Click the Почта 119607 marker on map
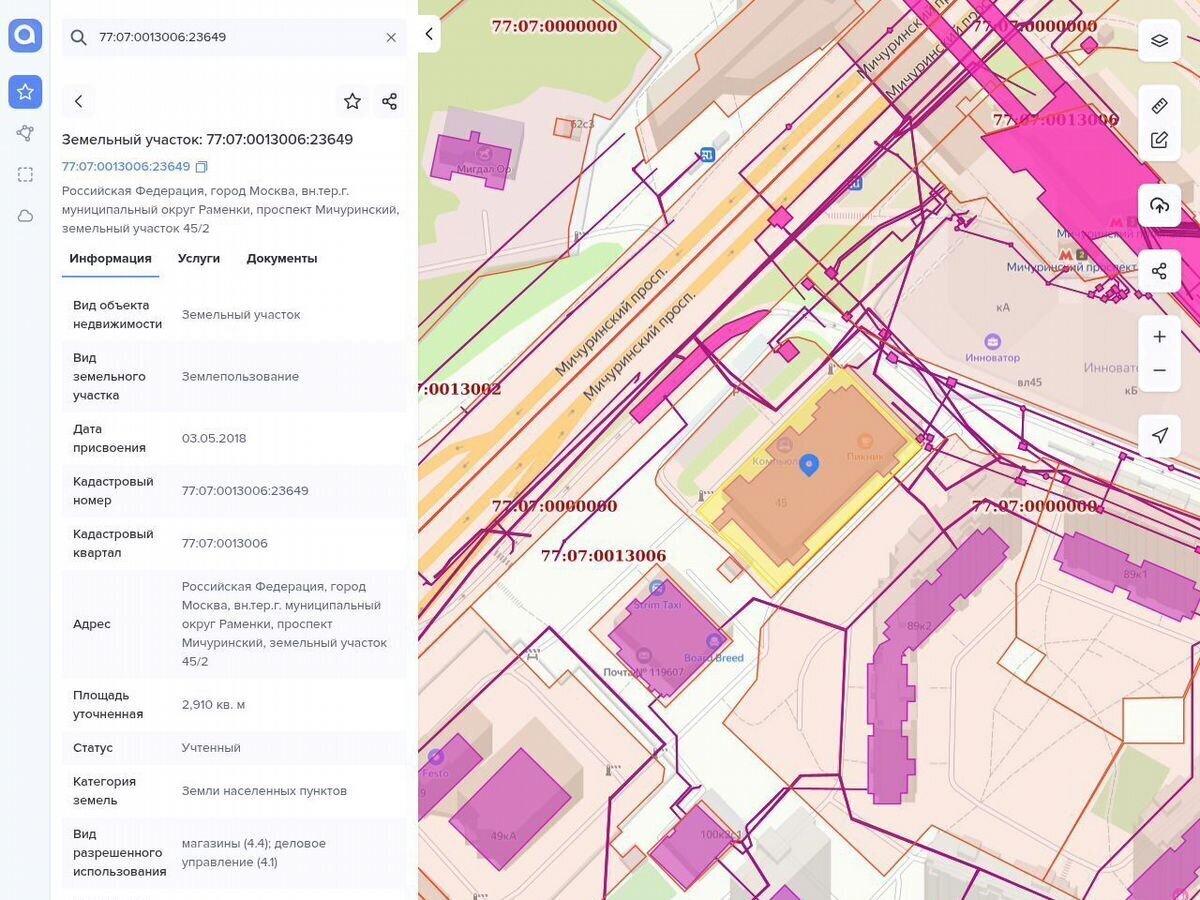The height and width of the screenshot is (900, 1200). point(643,655)
